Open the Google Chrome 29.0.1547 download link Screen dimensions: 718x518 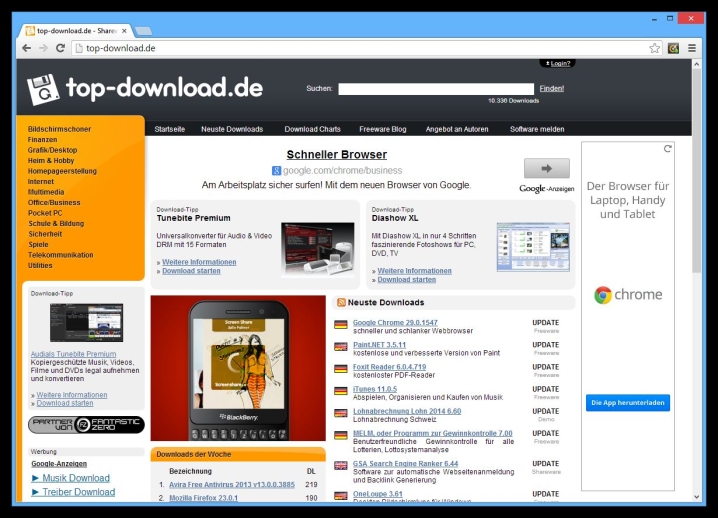point(395,323)
